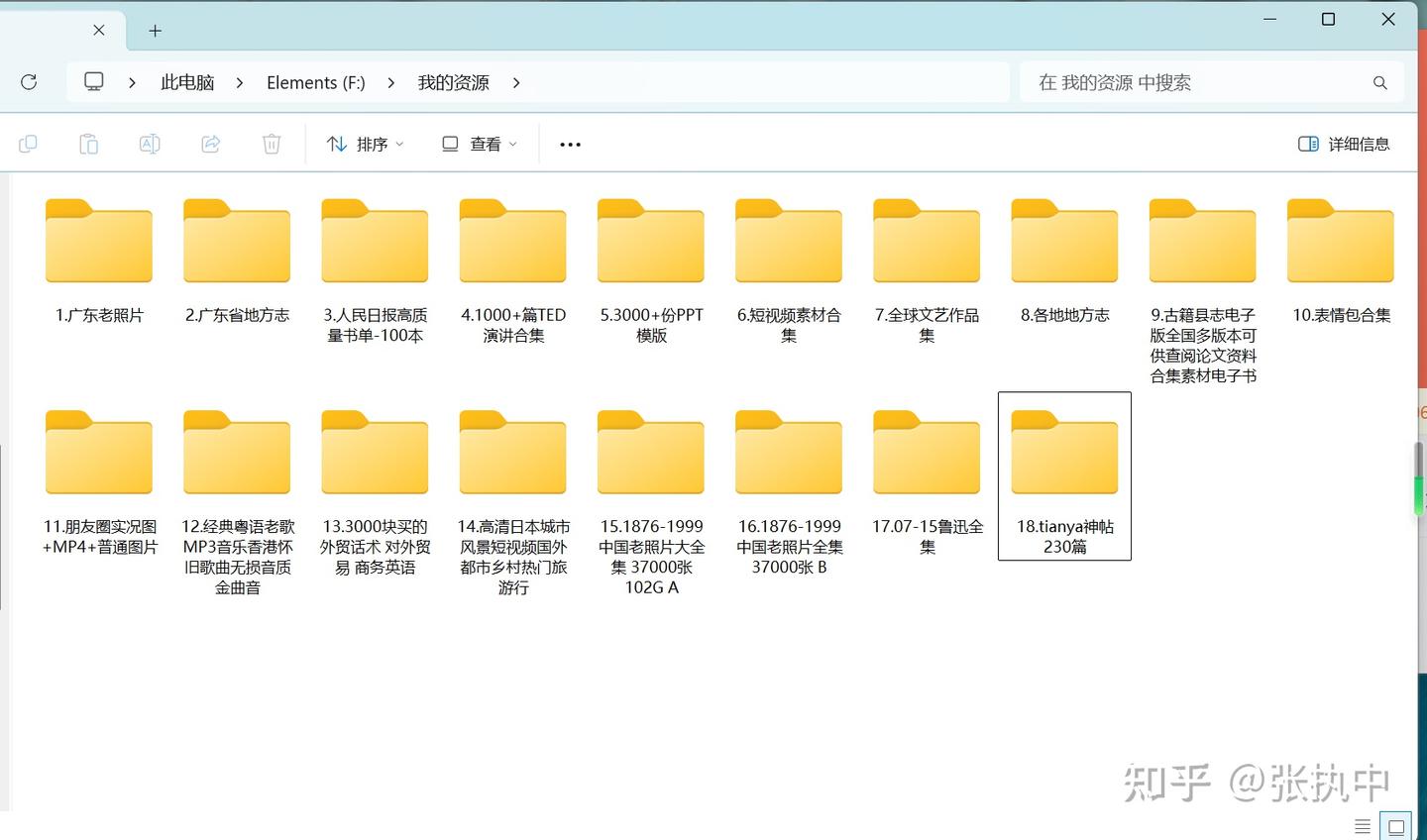Click 我的资源 breadcrumb
The image size is (1427, 840).
[453, 83]
